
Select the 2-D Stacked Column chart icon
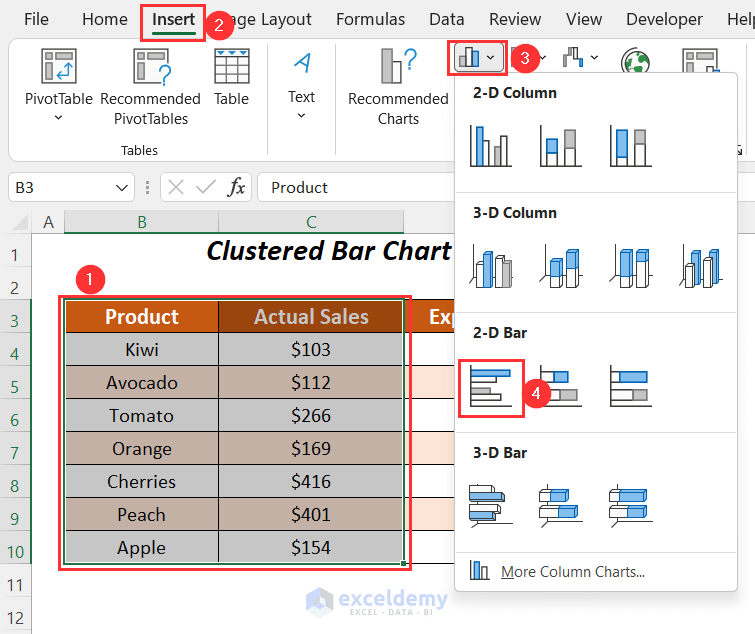(x=560, y=146)
